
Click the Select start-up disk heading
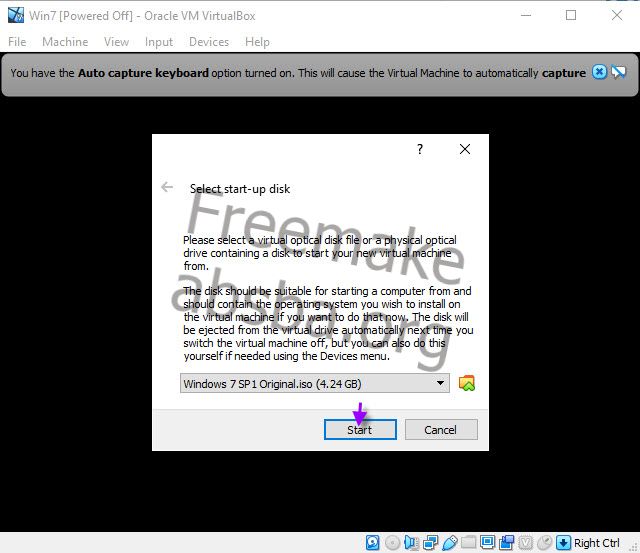pos(240,189)
